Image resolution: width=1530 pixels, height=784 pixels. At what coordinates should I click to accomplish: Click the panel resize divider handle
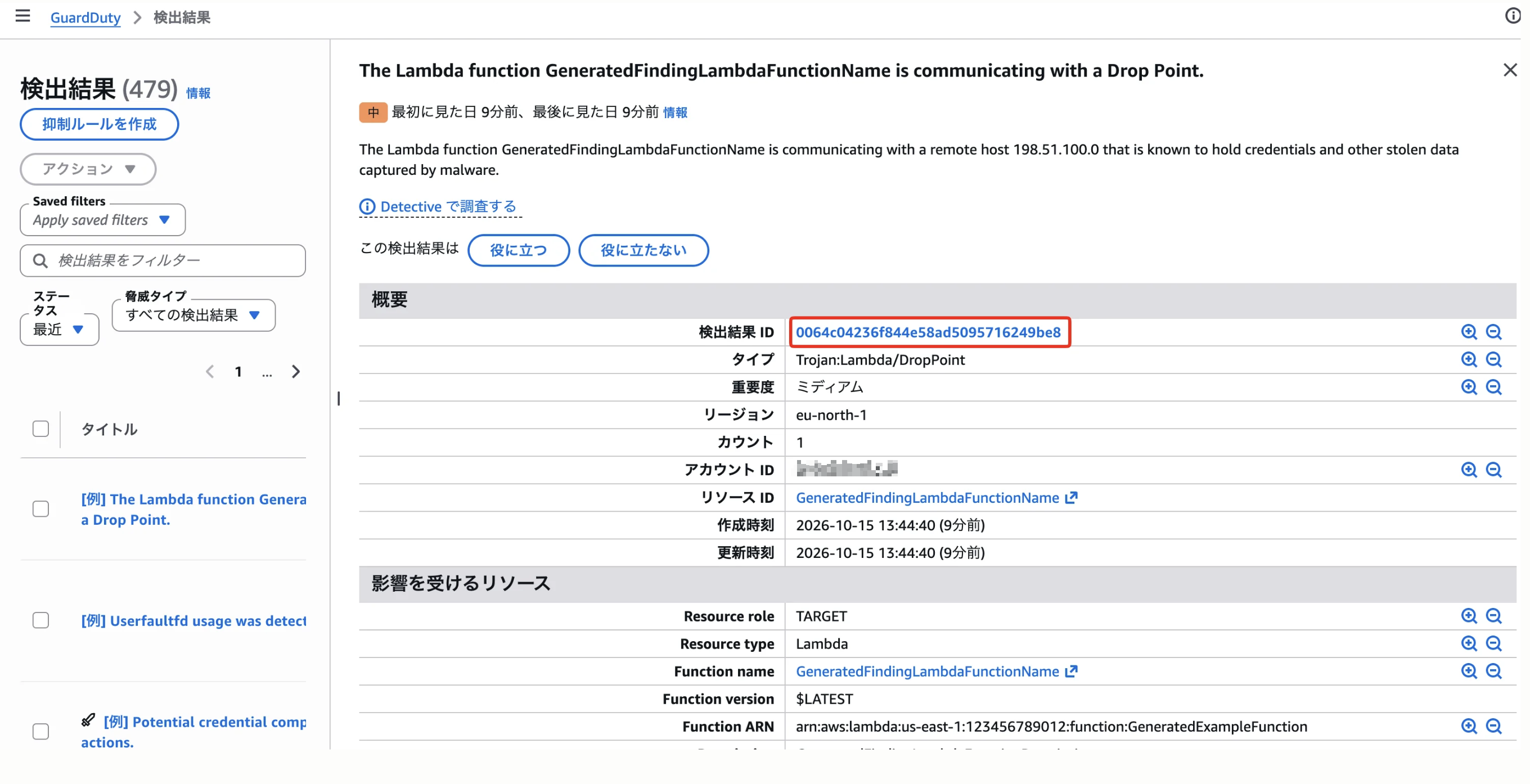(x=339, y=399)
